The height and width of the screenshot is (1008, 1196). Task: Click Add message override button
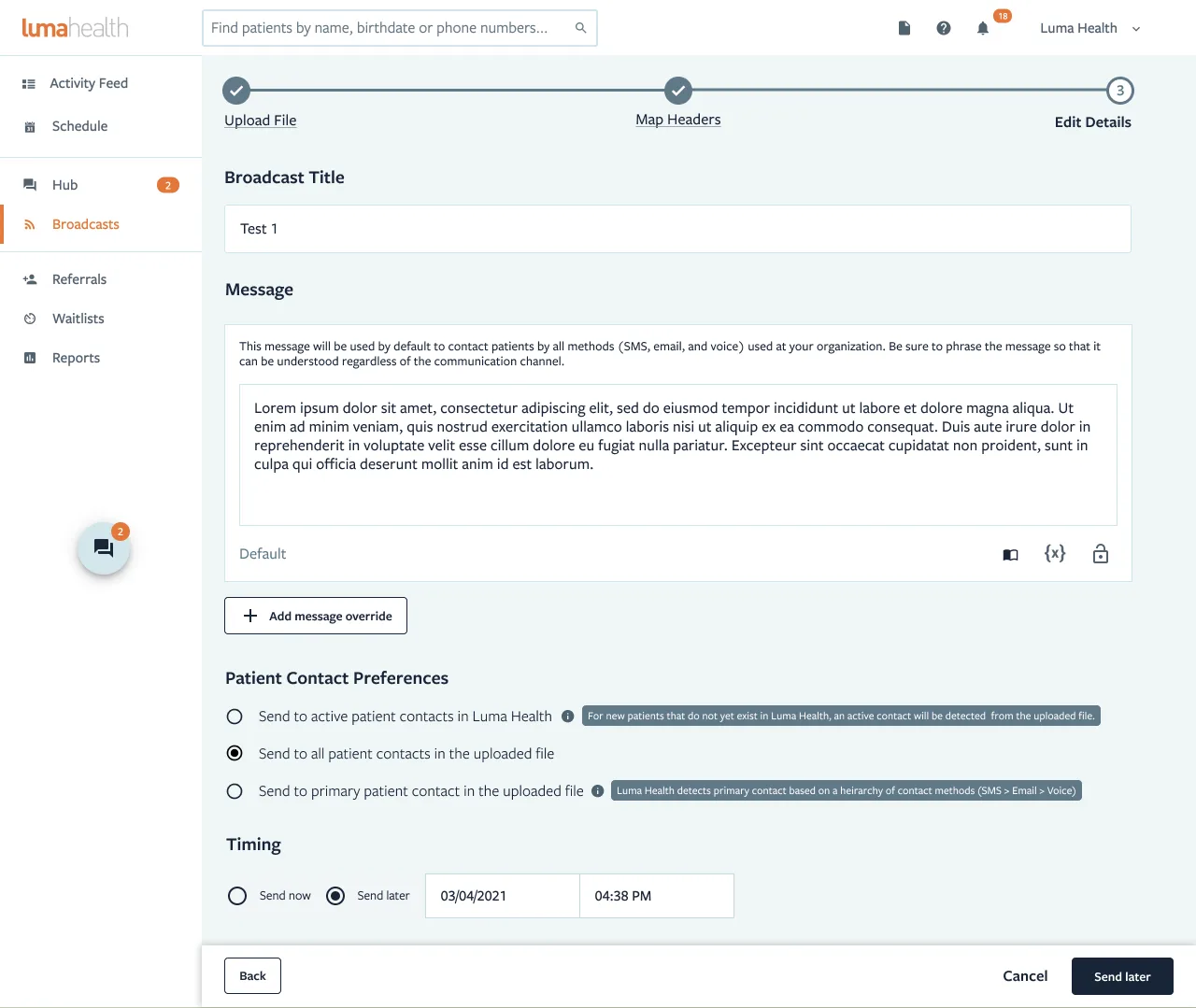tap(316, 616)
